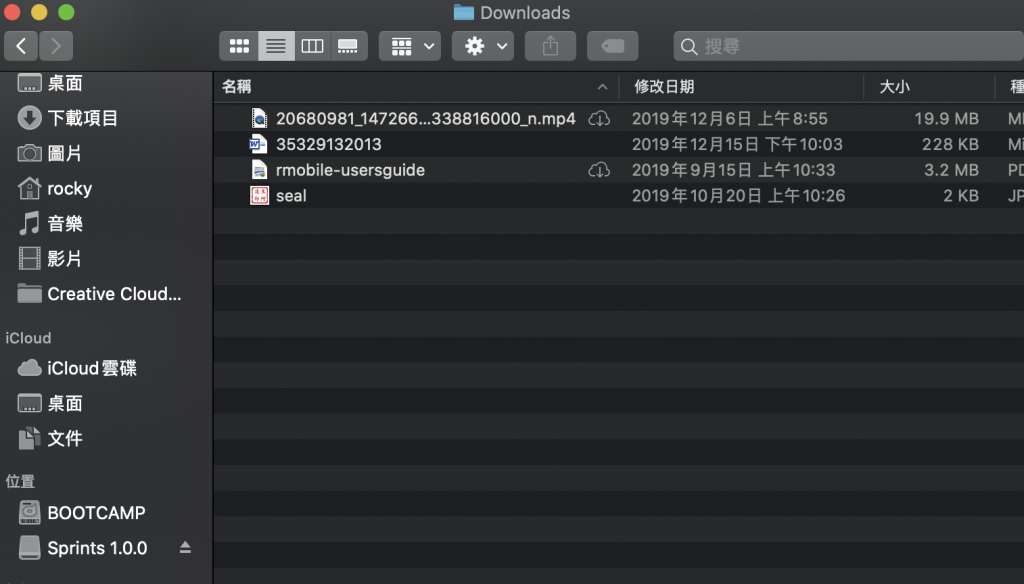The height and width of the screenshot is (584, 1024).
Task: Switch to gallery view
Action: [348, 46]
